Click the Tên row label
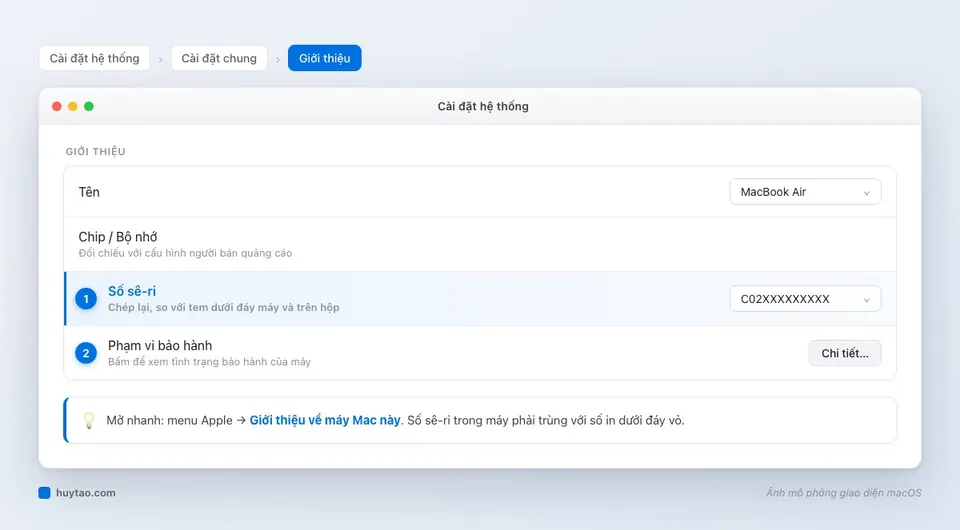This screenshot has width=960, height=530. (x=89, y=192)
